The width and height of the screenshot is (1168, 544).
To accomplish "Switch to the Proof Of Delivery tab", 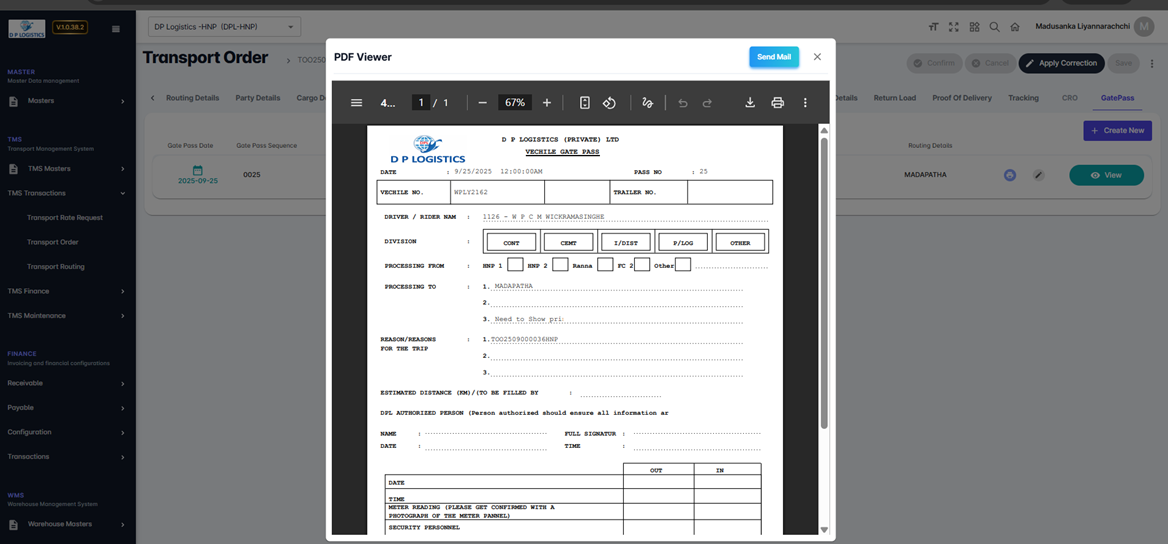I will click(961, 98).
